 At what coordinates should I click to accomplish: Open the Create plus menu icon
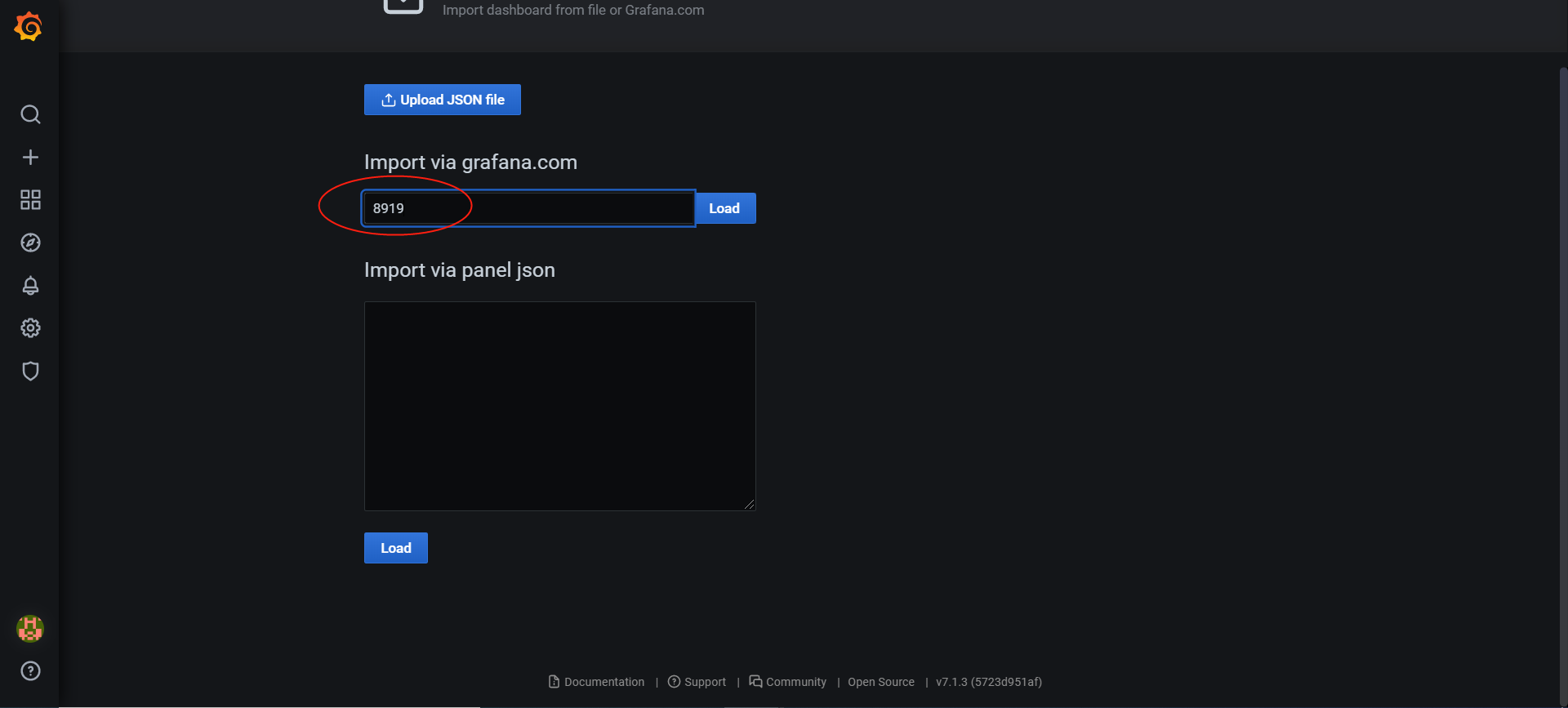(x=30, y=157)
